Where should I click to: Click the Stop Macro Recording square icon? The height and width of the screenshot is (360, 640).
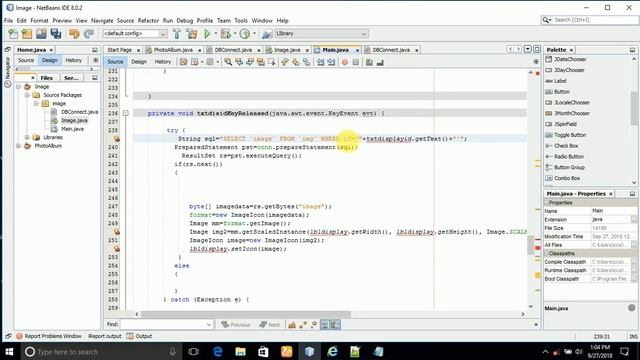point(356,62)
